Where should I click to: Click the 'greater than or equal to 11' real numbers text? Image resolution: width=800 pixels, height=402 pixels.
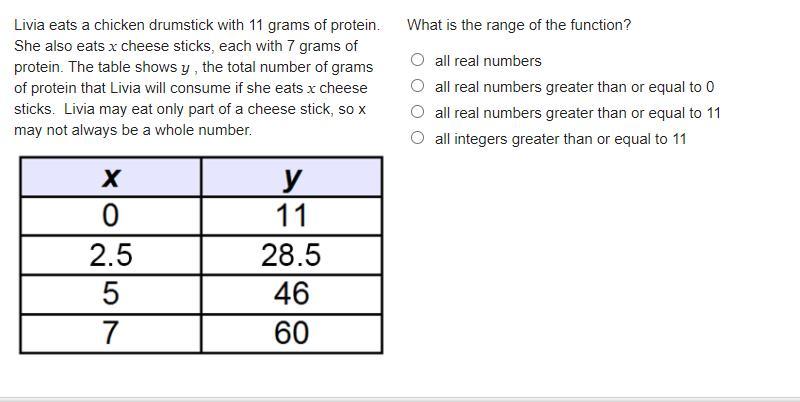pyautogui.click(x=633, y=113)
